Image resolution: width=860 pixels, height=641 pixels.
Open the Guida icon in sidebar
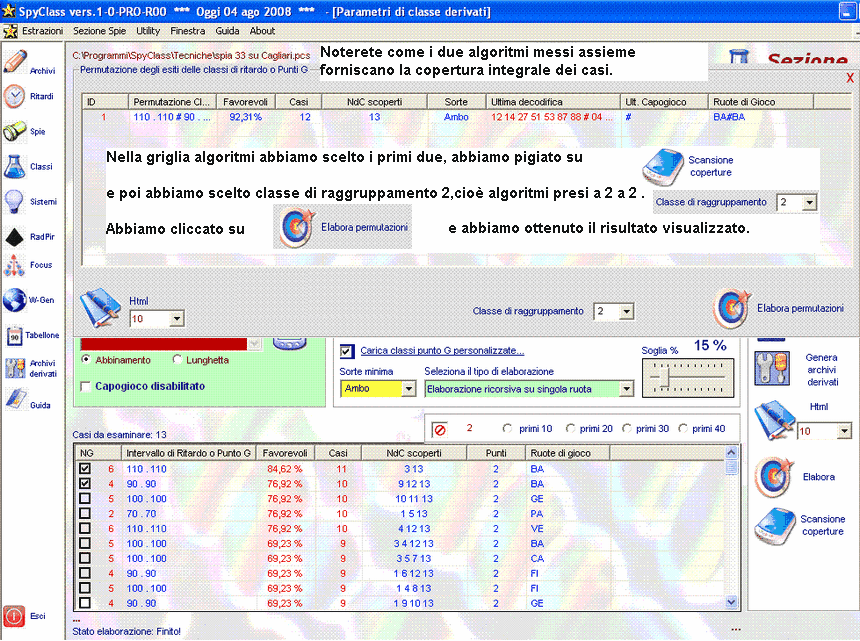[15, 400]
